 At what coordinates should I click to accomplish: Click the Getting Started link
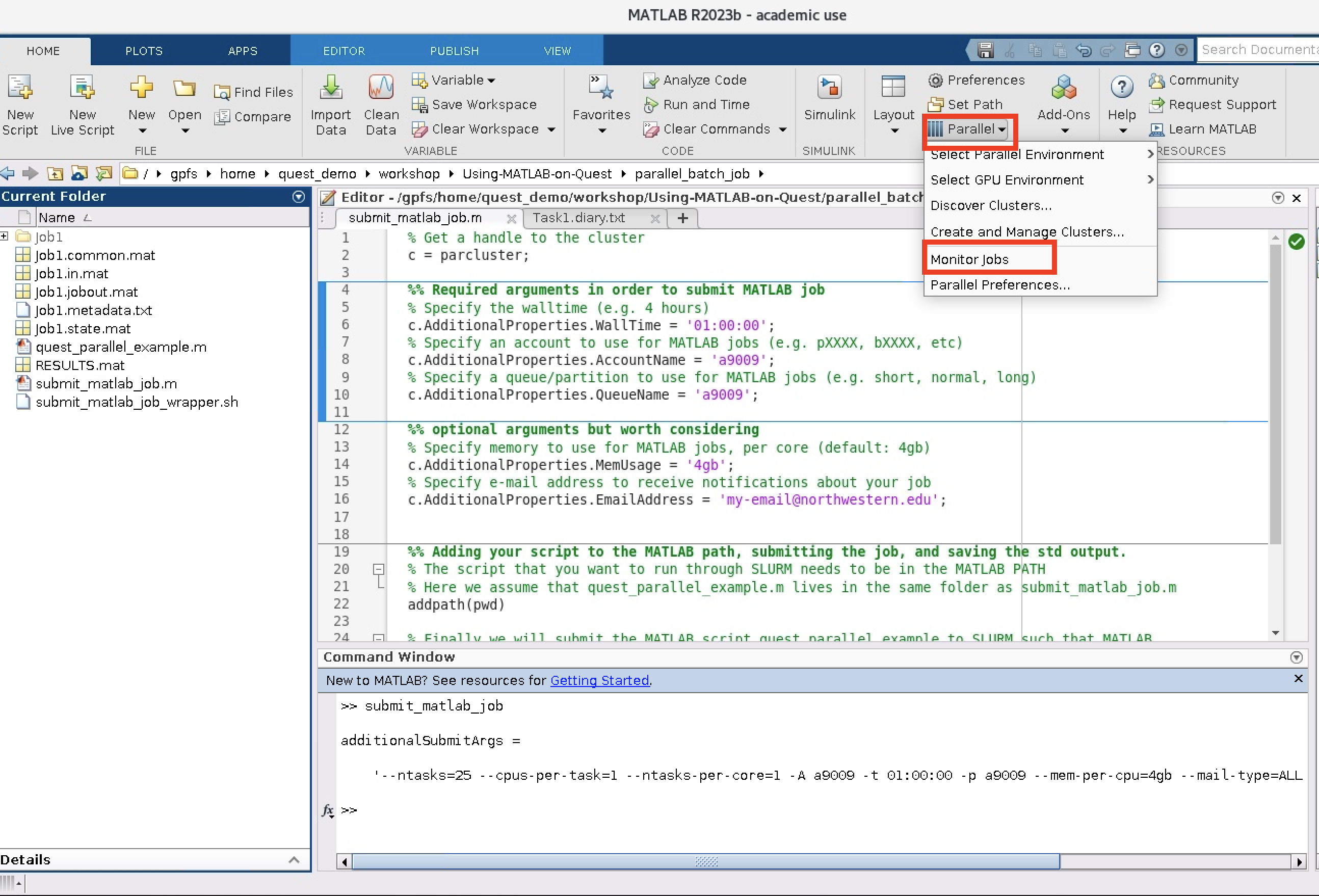pos(599,680)
